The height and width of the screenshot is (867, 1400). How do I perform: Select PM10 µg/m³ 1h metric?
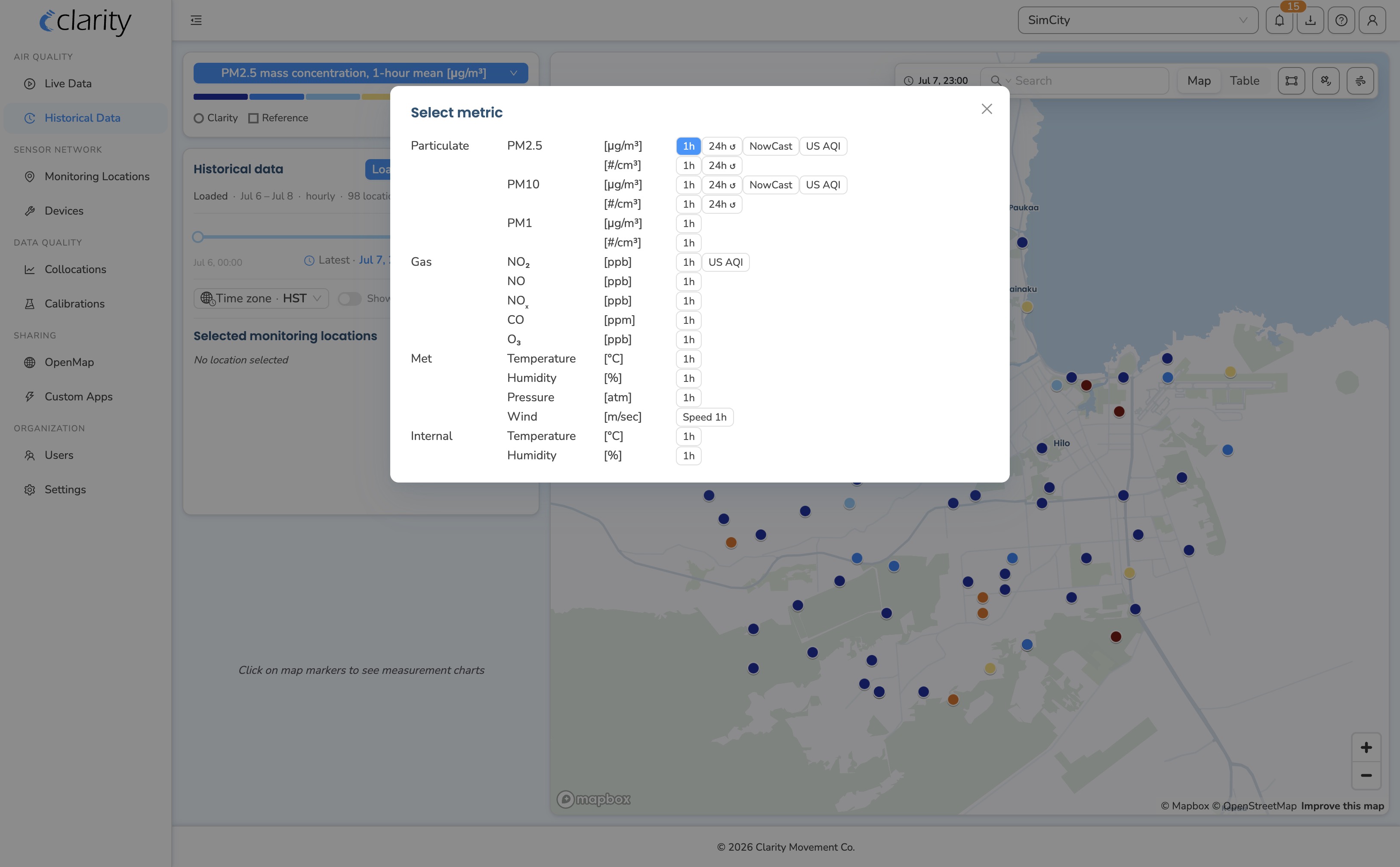click(x=689, y=185)
